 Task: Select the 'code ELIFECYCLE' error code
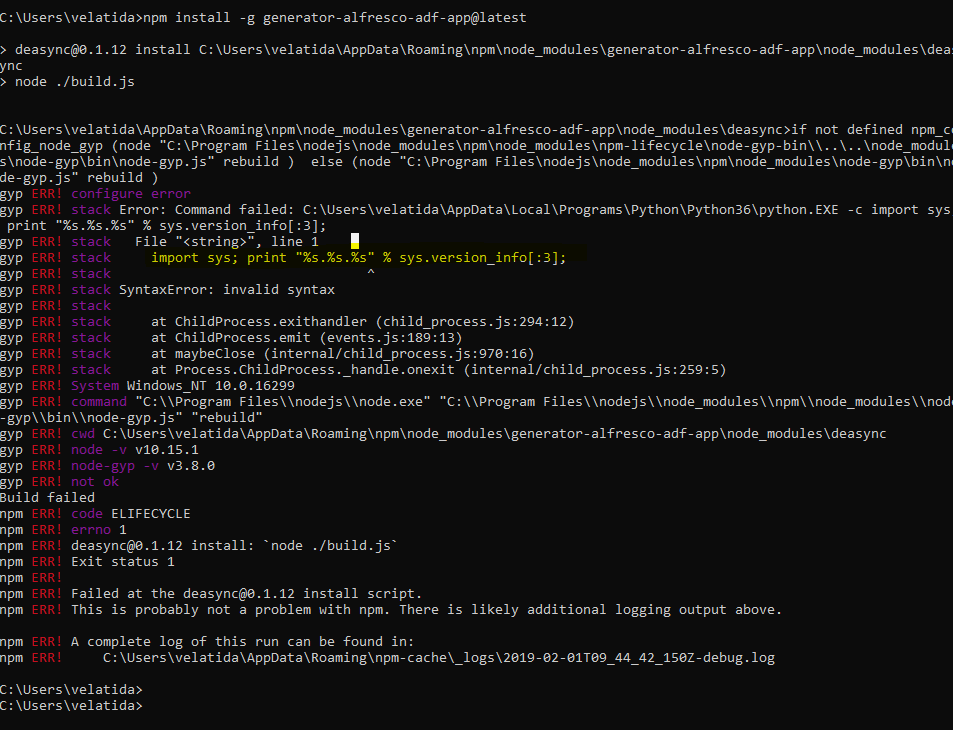[x=131, y=514]
